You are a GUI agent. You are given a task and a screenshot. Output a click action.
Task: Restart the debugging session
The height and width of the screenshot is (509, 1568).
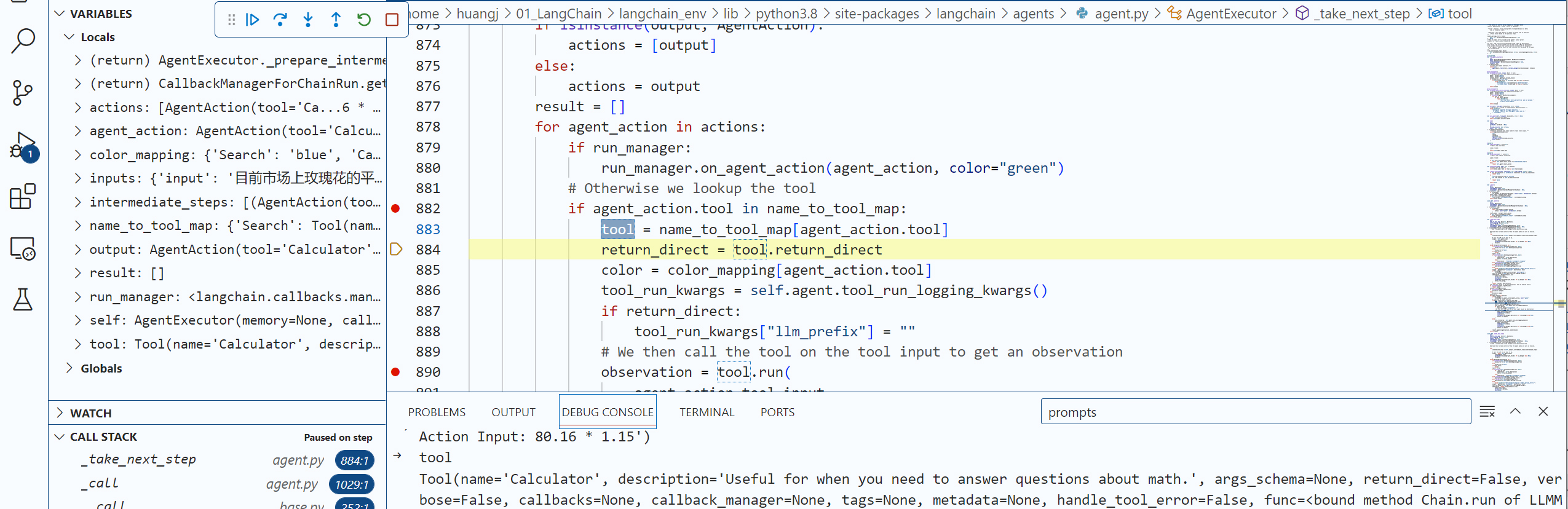pyautogui.click(x=364, y=20)
